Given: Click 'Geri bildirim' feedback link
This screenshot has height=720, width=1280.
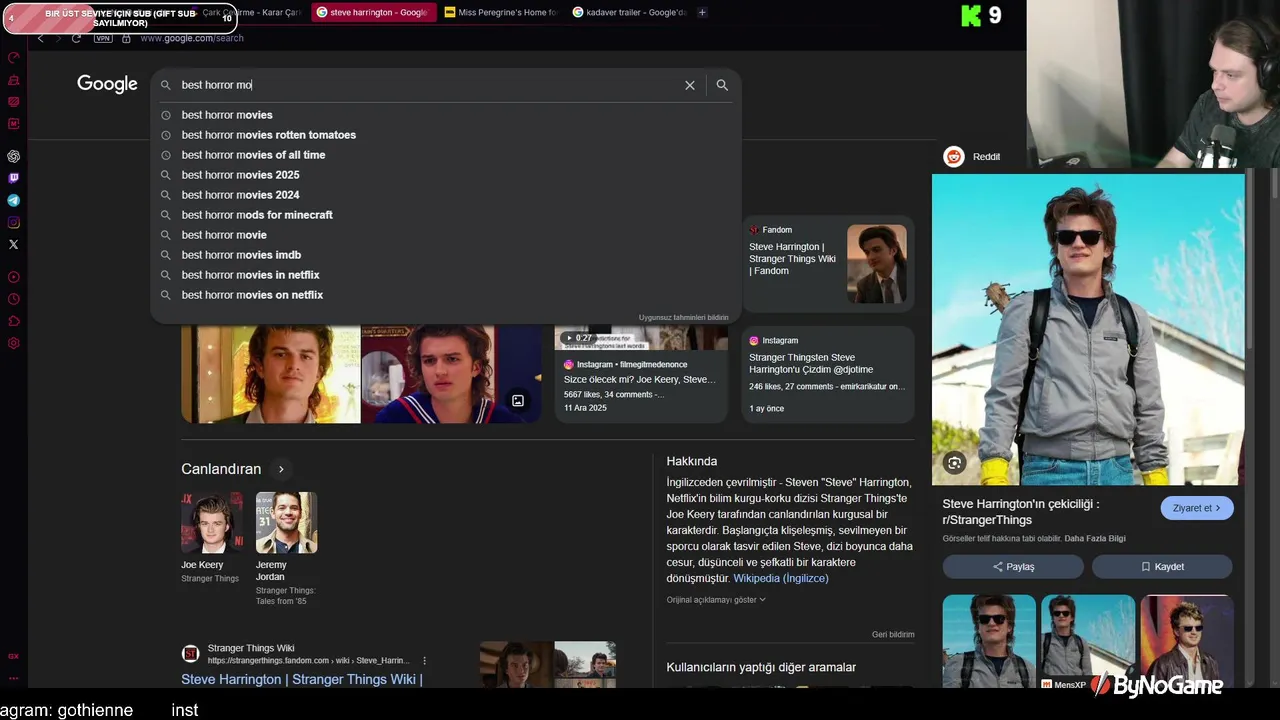Looking at the screenshot, I should (893, 634).
